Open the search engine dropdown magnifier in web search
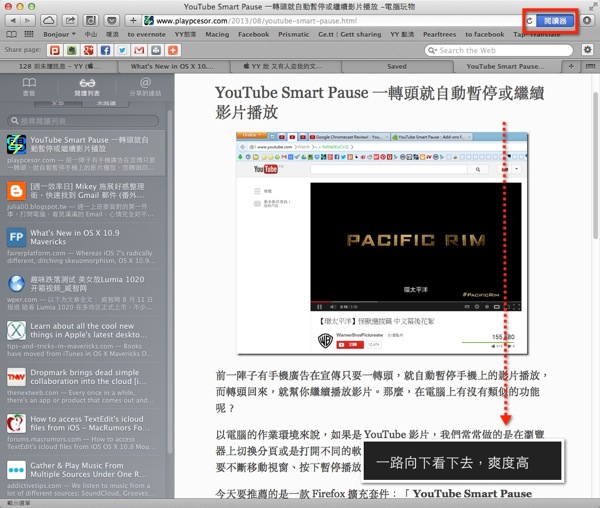The width and height of the screenshot is (600, 508). coord(432,50)
